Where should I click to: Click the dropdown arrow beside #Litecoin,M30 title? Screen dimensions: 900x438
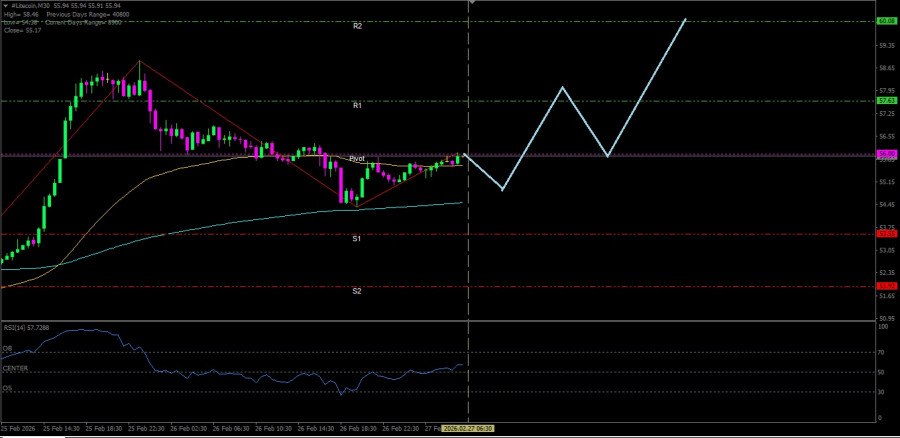pyautogui.click(x=5, y=6)
